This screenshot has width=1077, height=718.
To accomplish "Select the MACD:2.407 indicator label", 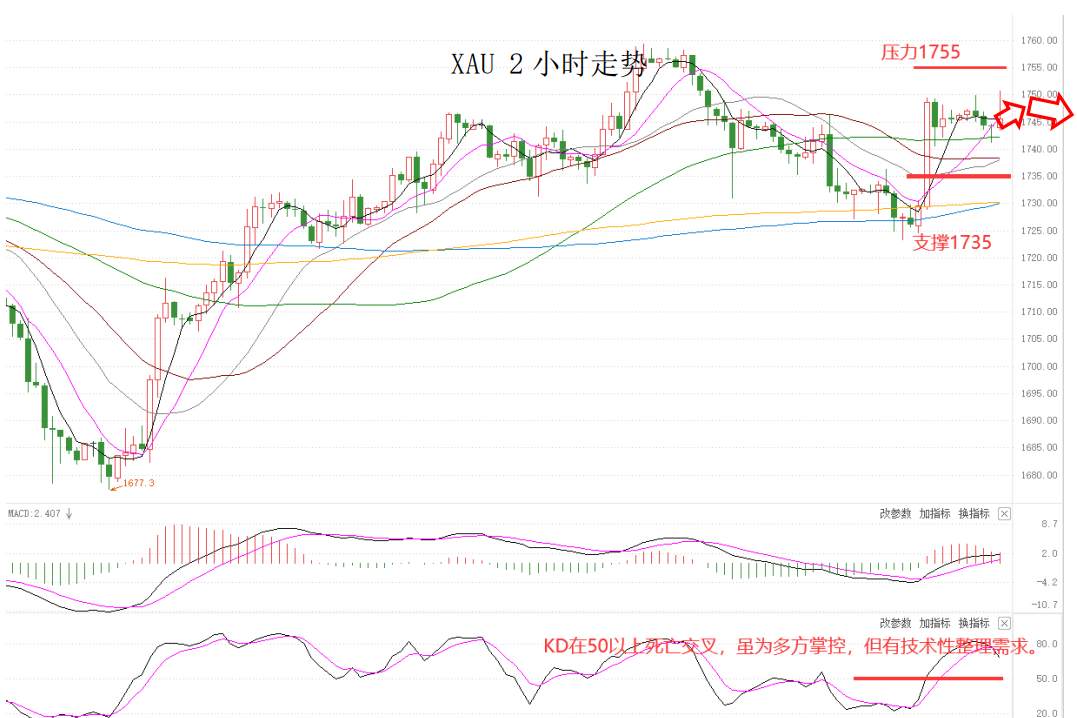I will [x=34, y=513].
